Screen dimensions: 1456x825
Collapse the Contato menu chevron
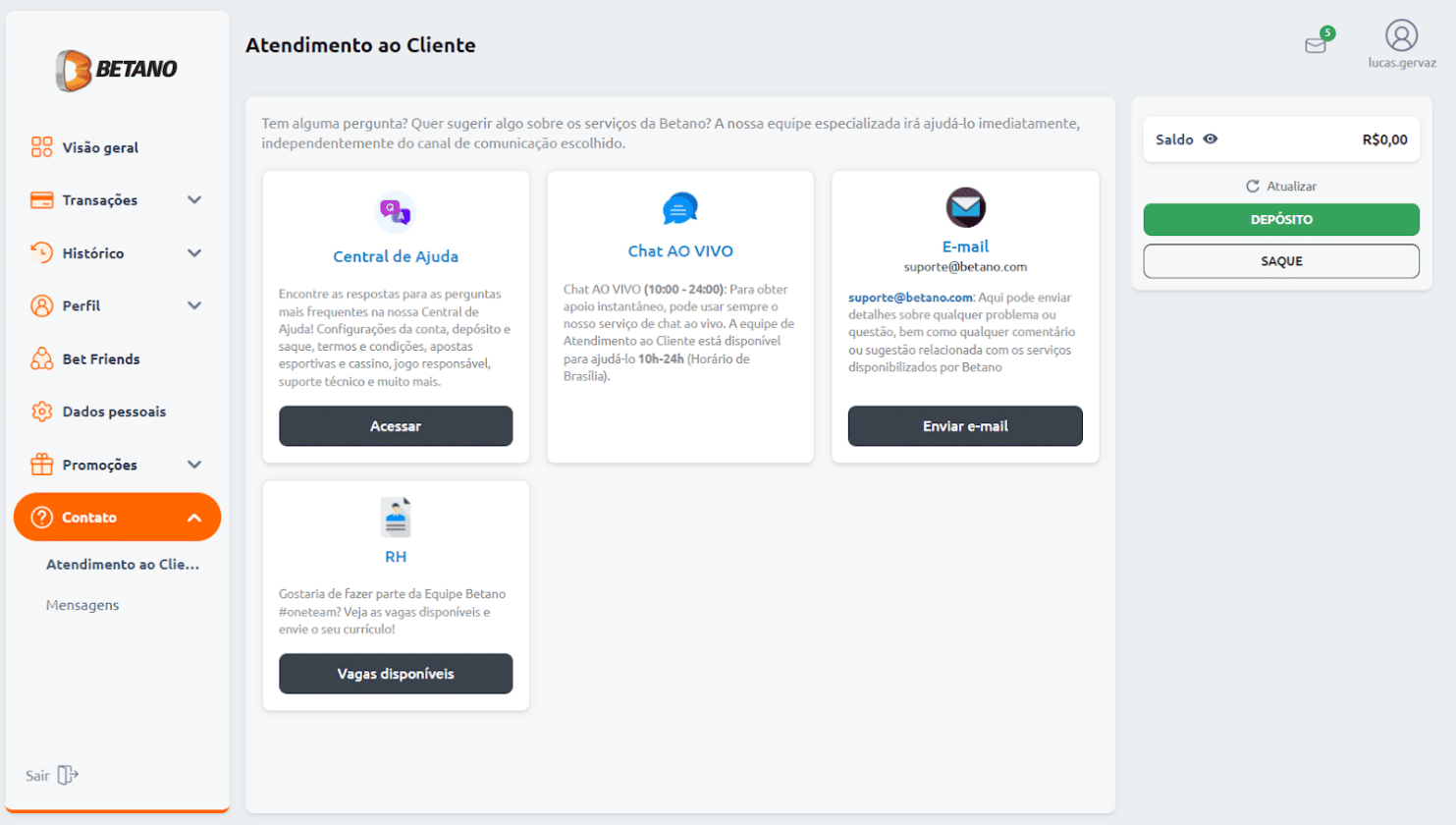[x=194, y=518]
